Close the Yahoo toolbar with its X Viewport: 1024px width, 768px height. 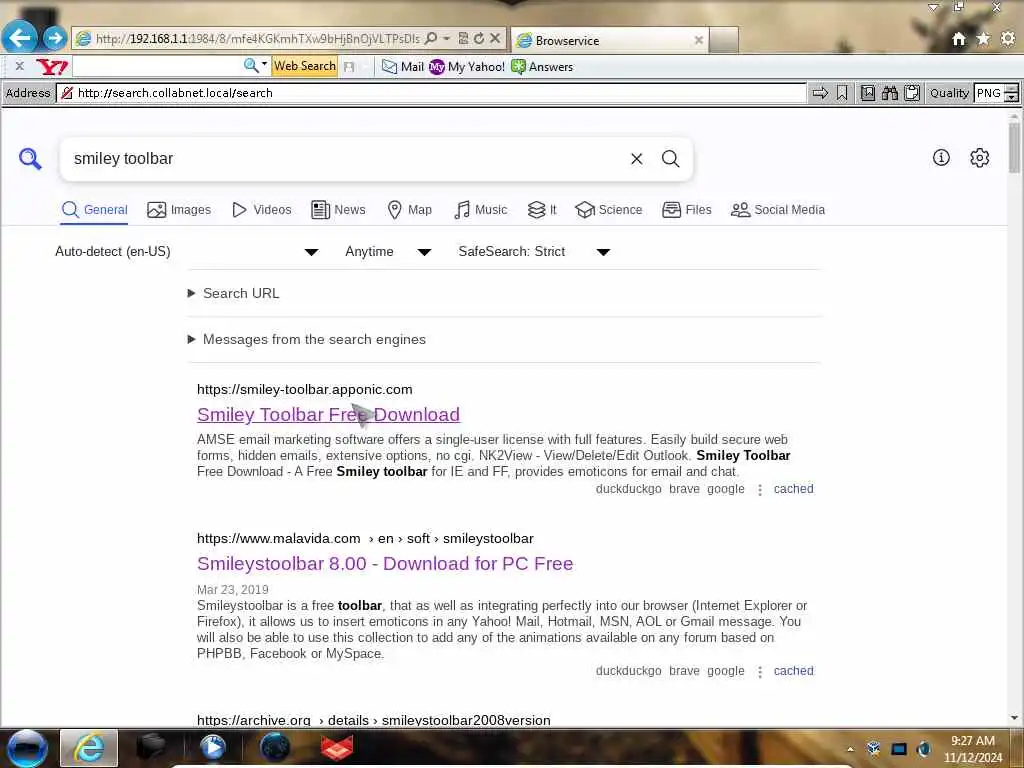tap(20, 66)
